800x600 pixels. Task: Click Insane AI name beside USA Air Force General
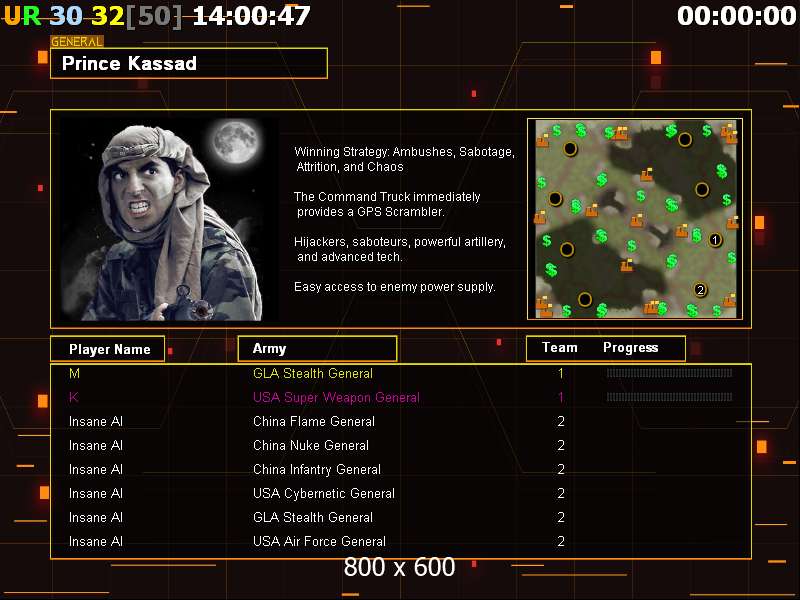coord(96,541)
